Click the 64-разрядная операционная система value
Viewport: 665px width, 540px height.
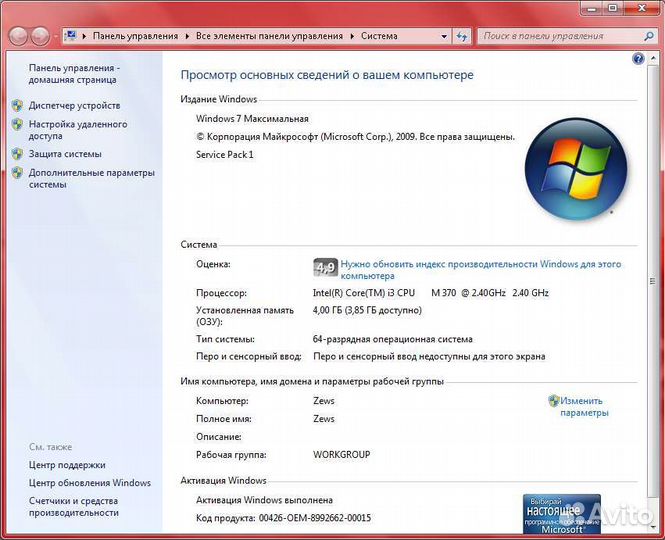393,339
